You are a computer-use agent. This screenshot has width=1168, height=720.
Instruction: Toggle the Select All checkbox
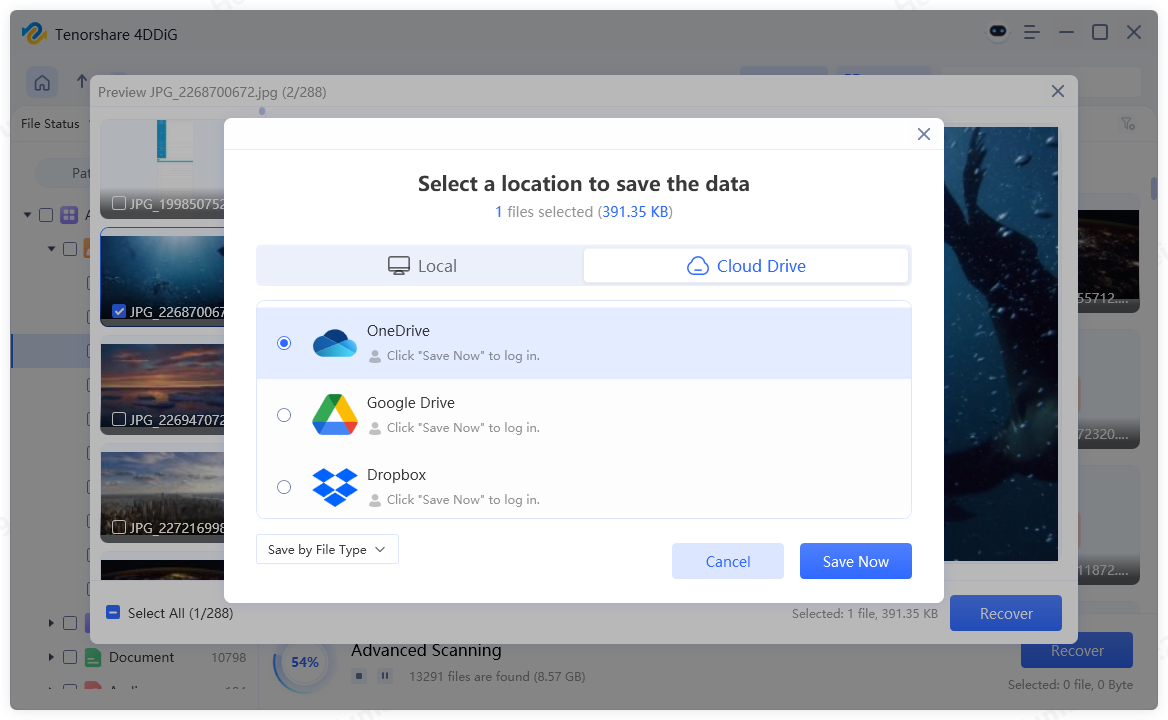coord(113,613)
